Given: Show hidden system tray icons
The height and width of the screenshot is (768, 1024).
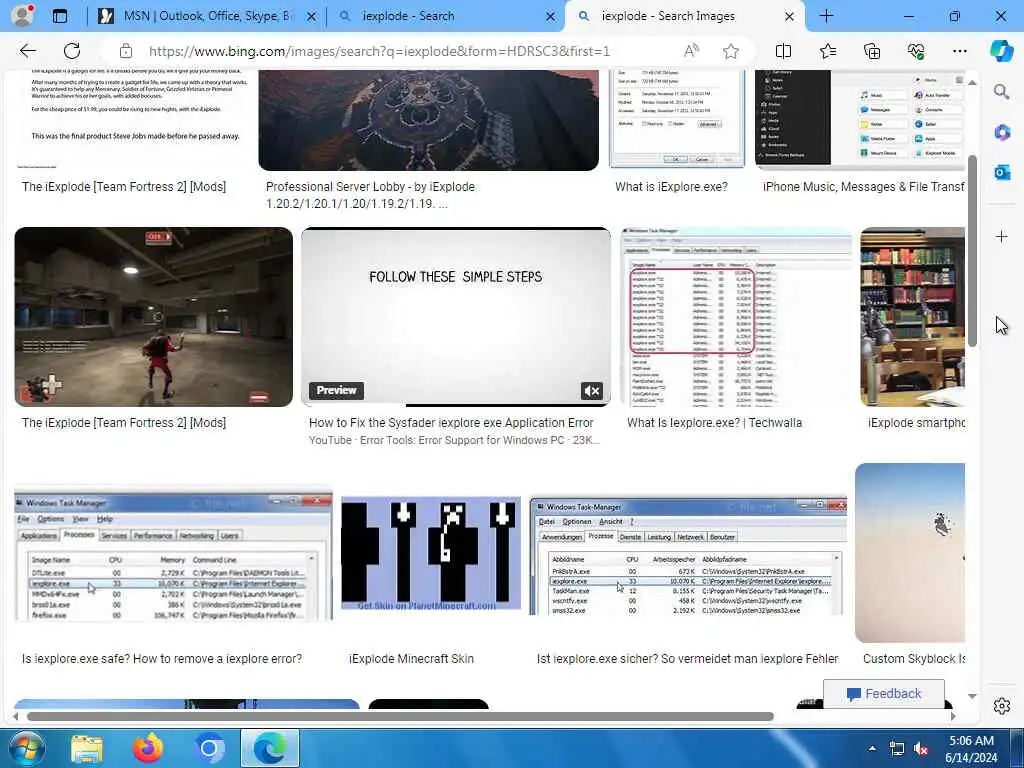Looking at the screenshot, I should point(872,748).
